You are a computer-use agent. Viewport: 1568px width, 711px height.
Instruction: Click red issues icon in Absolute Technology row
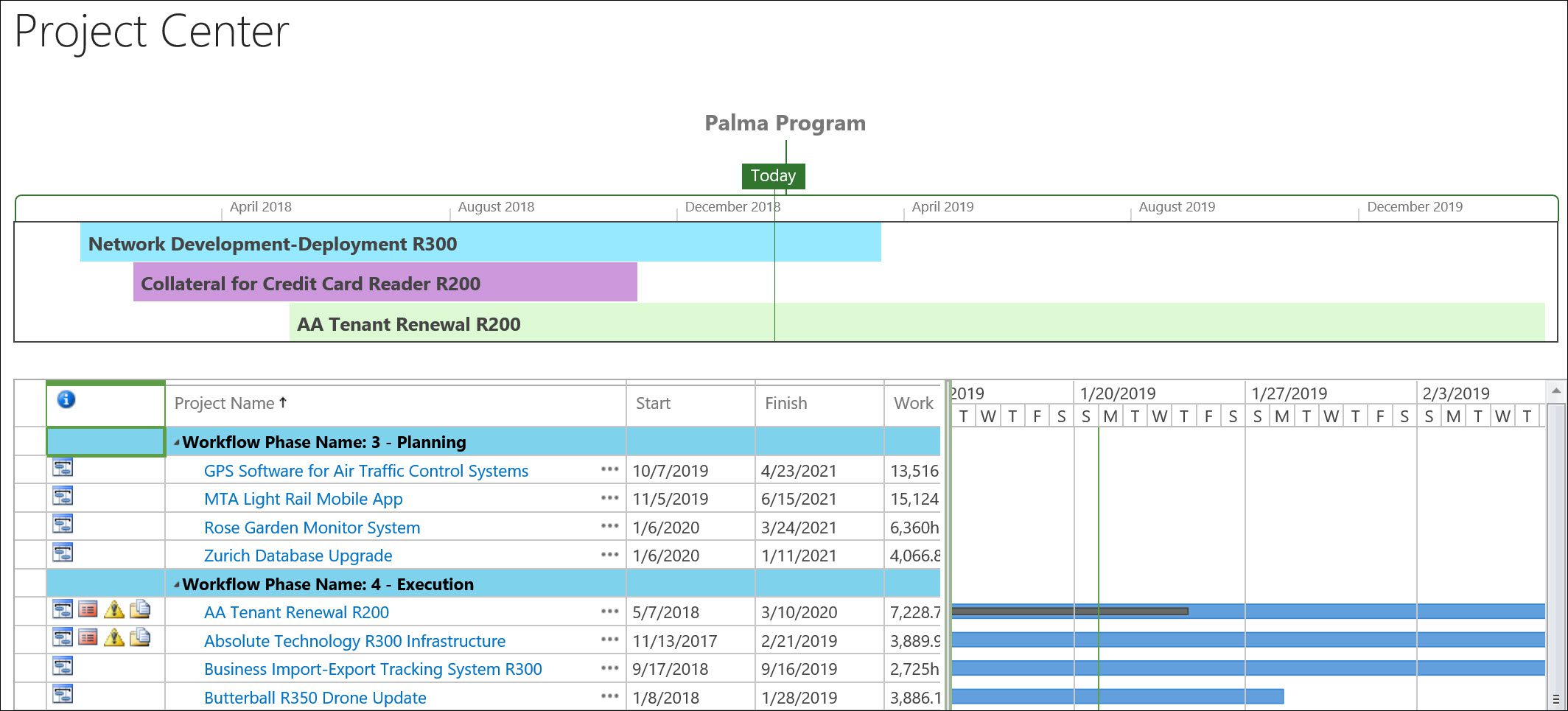click(88, 638)
